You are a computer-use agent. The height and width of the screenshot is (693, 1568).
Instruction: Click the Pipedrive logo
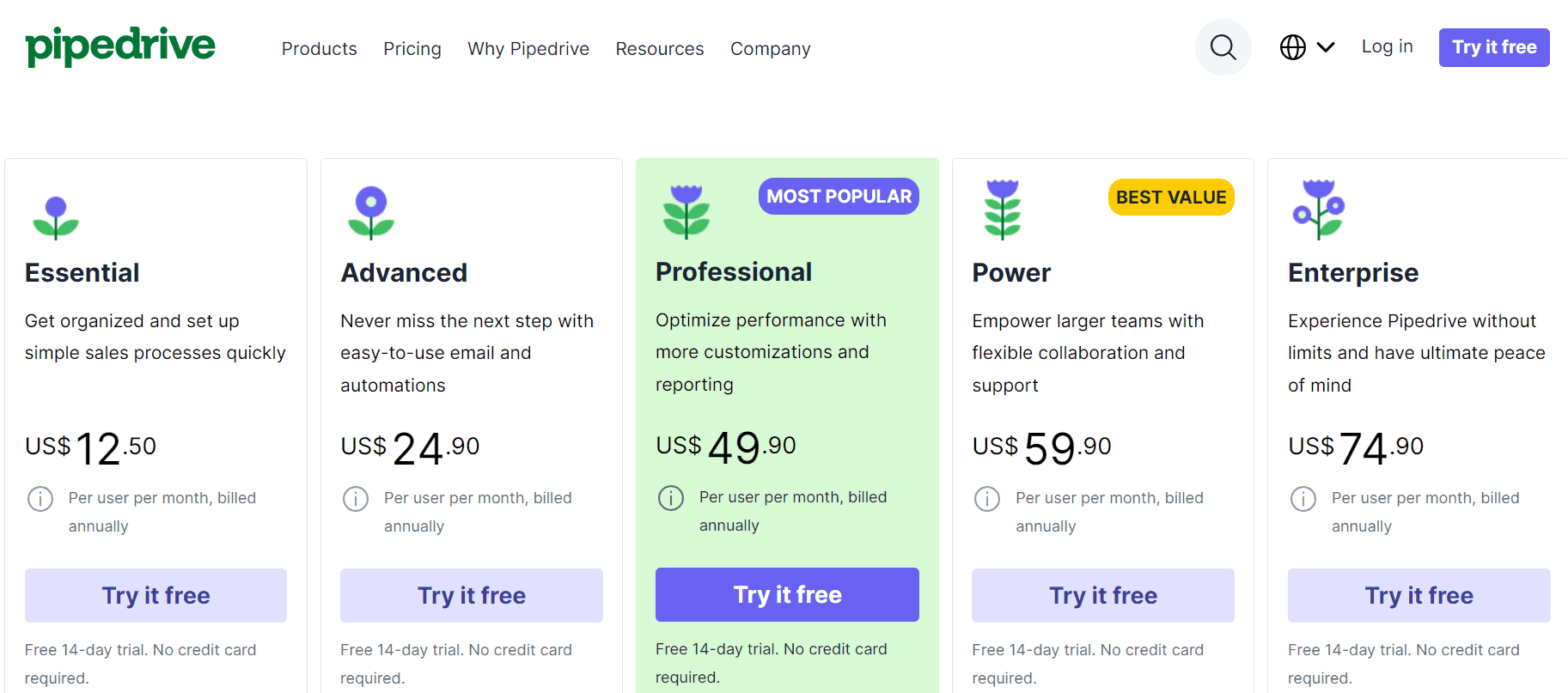click(120, 46)
